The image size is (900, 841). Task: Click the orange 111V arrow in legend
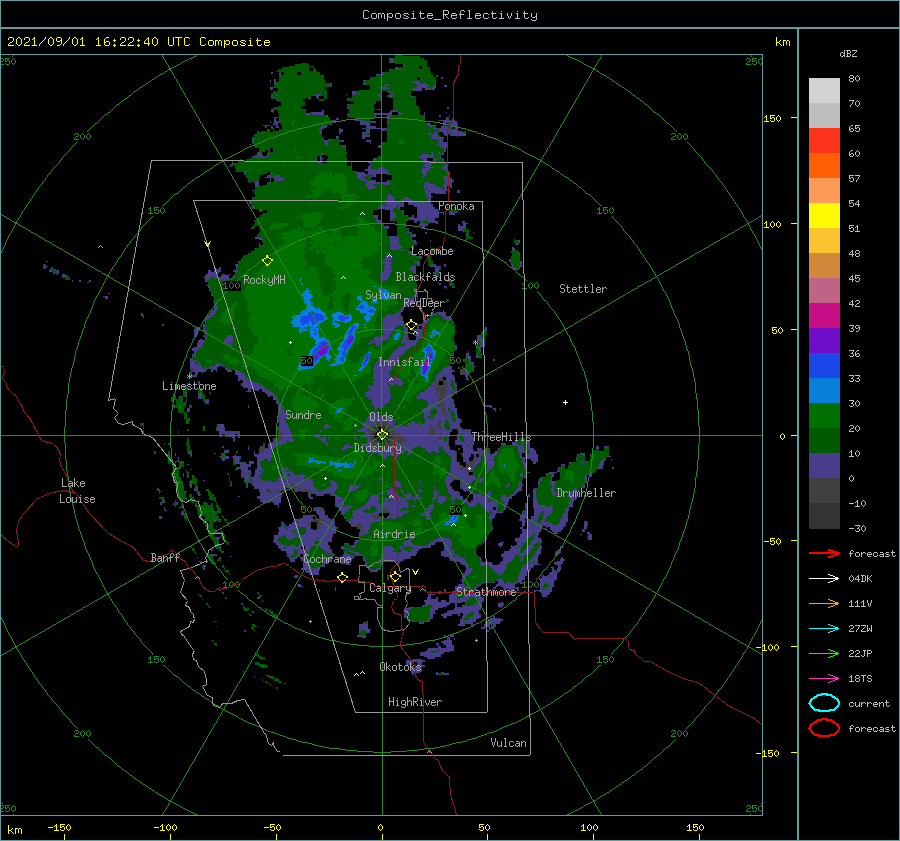point(824,603)
